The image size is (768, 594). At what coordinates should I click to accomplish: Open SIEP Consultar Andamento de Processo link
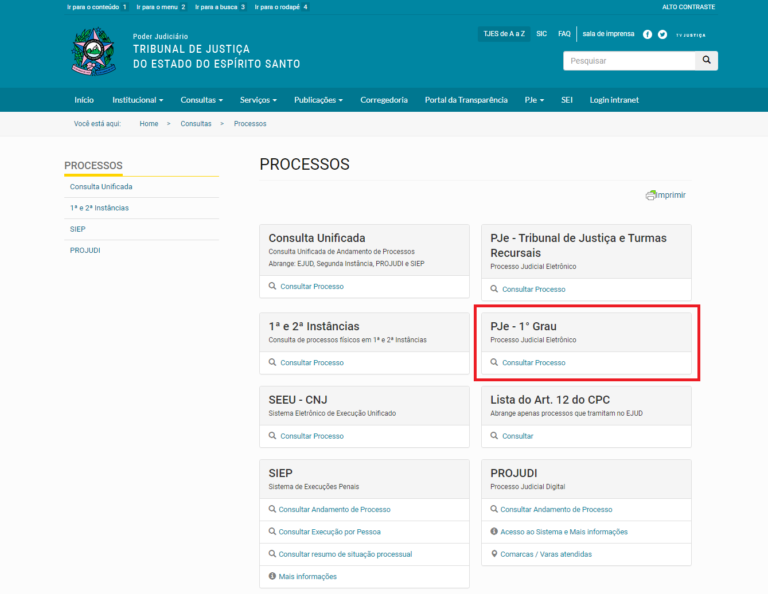[335, 510]
